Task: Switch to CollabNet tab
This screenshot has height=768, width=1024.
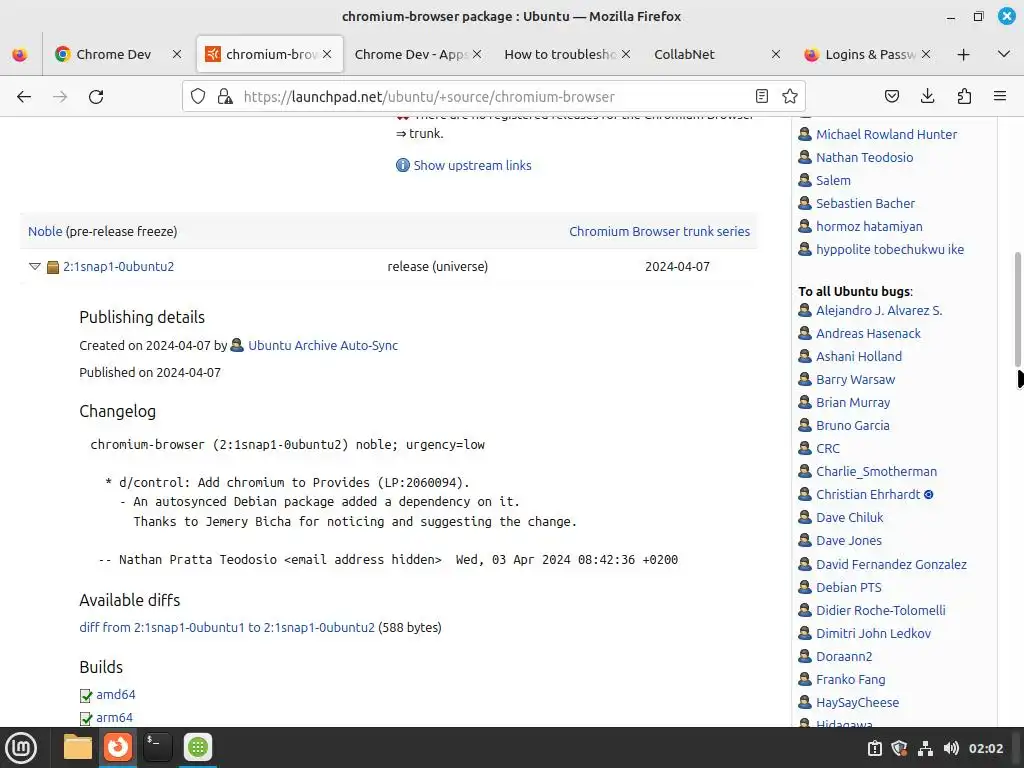Action: tap(684, 54)
